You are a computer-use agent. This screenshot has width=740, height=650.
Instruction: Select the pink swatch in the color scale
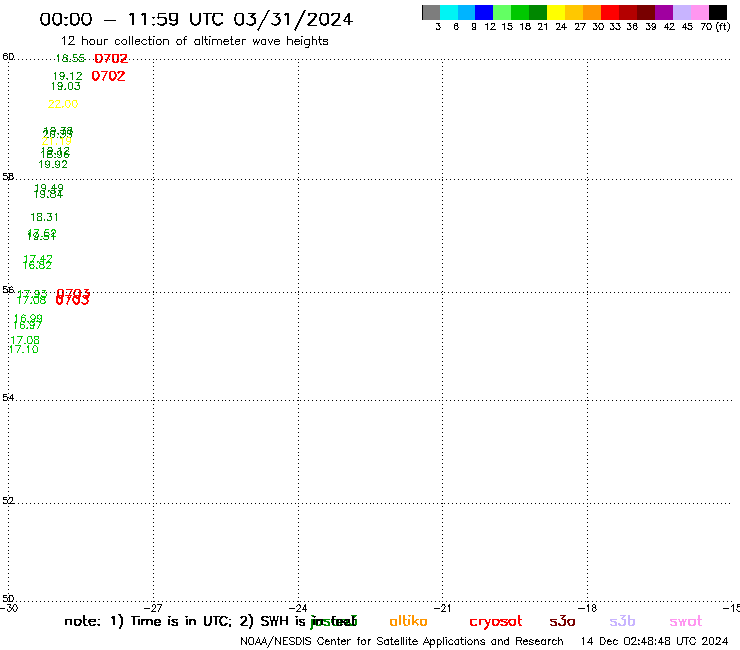point(700,12)
